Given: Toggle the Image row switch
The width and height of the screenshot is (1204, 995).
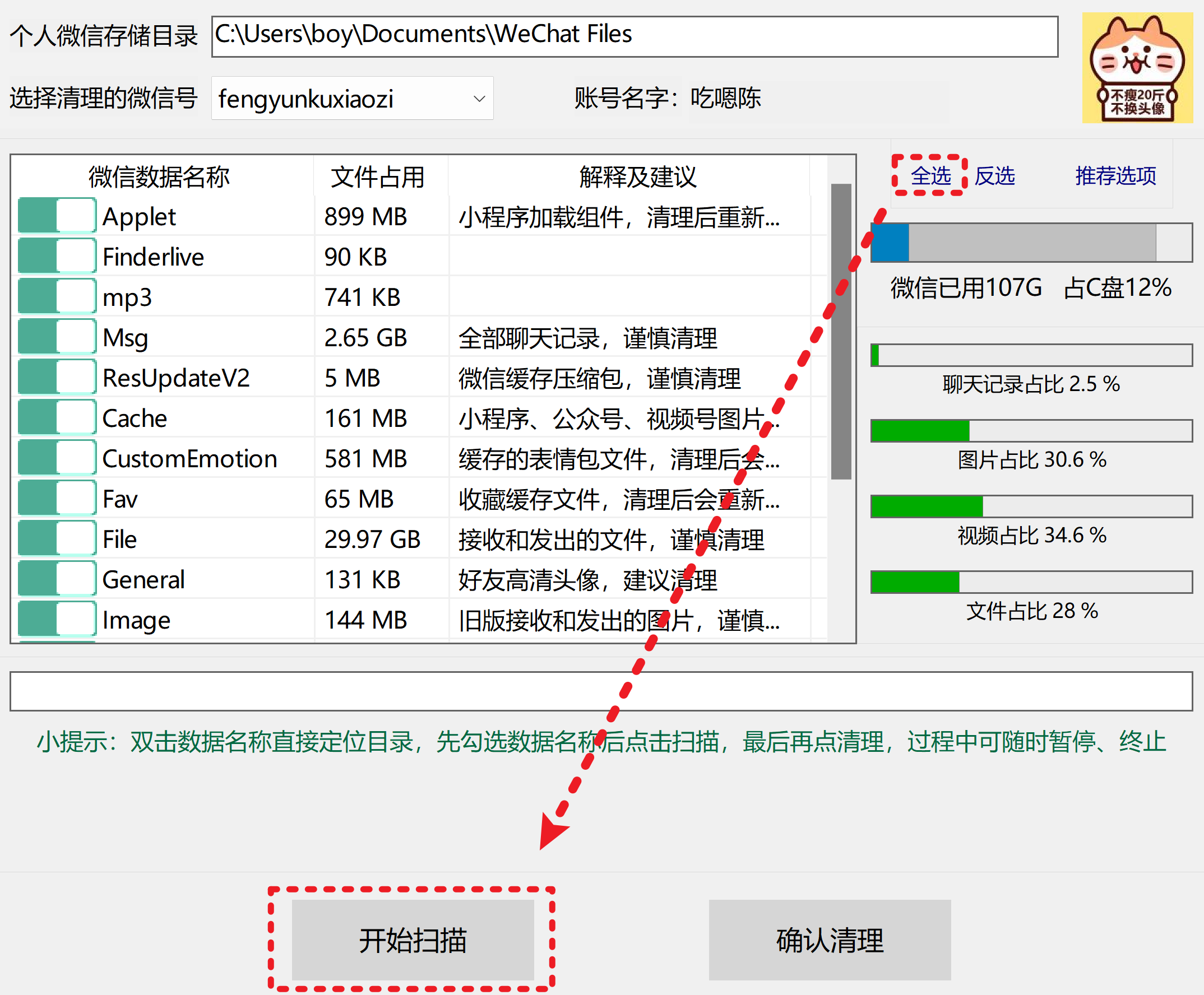Looking at the screenshot, I should 57,619.
